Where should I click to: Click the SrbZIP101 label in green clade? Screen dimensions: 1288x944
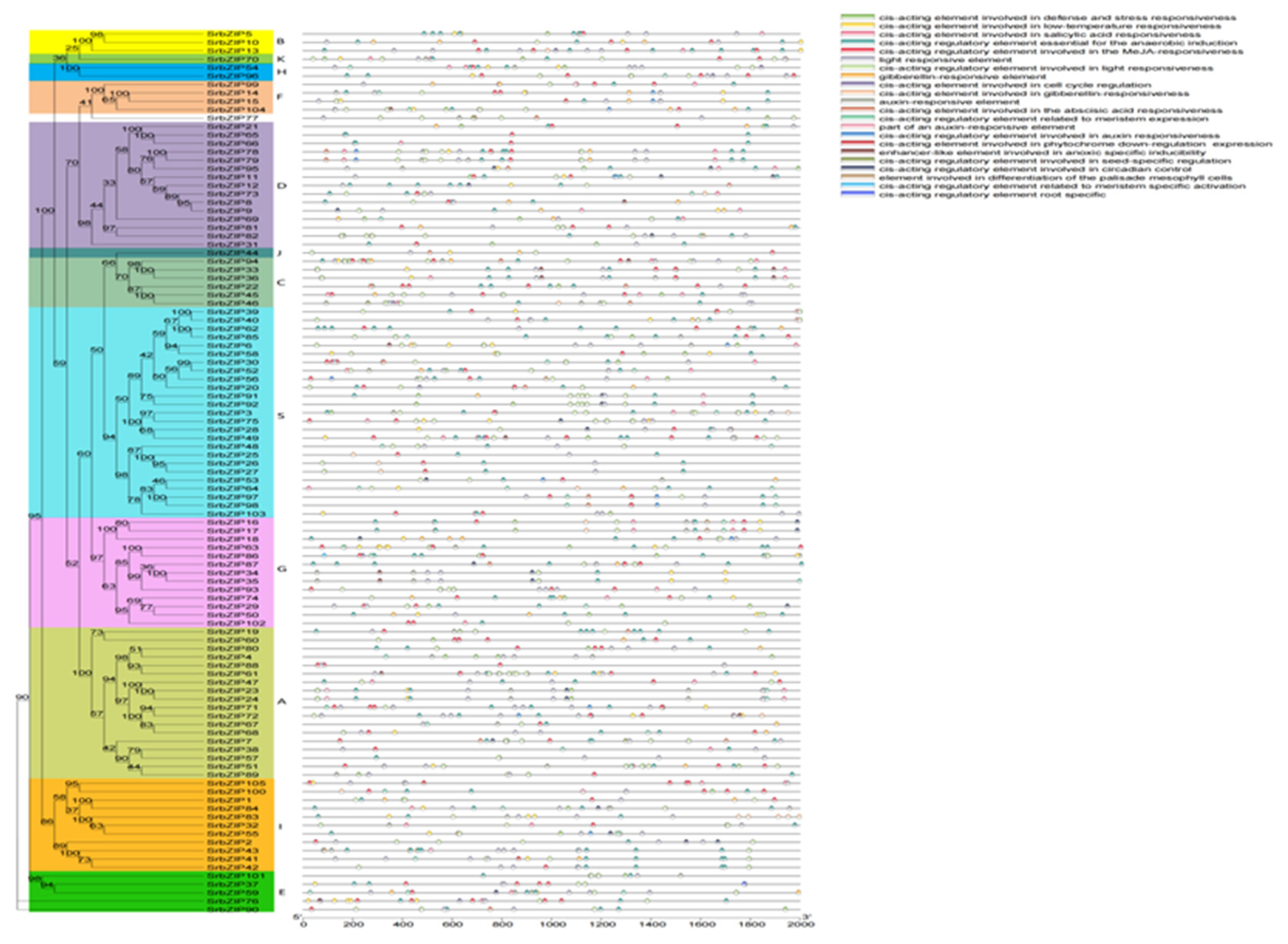pyautogui.click(x=235, y=875)
